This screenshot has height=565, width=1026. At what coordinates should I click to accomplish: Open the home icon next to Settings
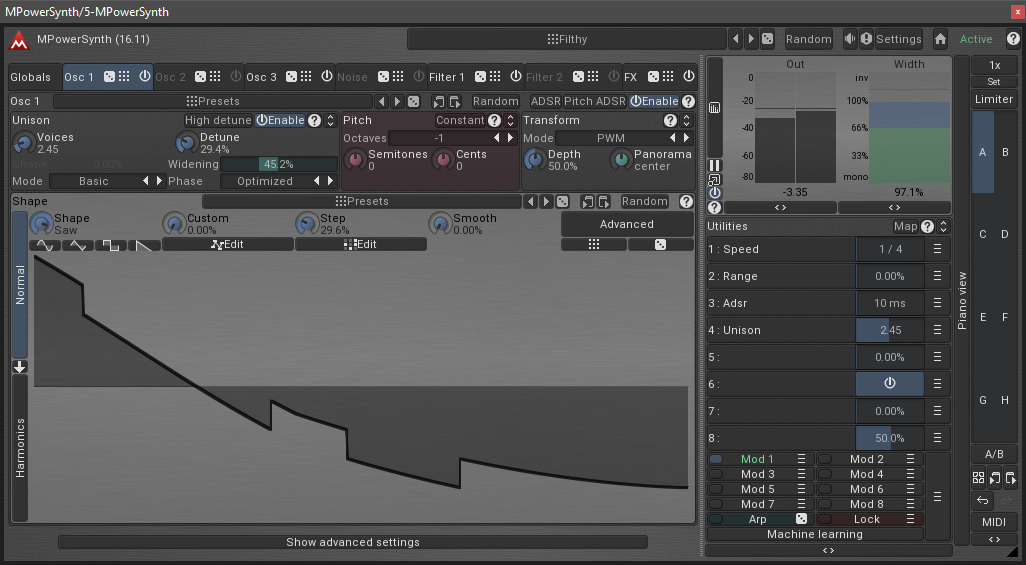[940, 39]
